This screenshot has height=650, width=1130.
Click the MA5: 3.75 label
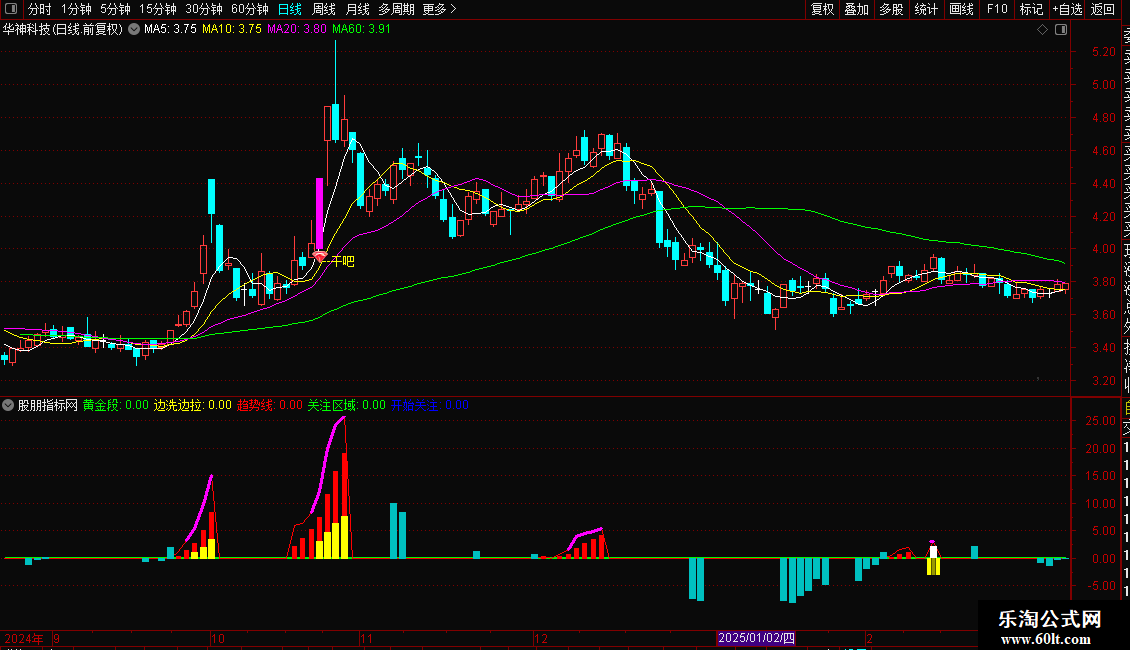pos(170,29)
